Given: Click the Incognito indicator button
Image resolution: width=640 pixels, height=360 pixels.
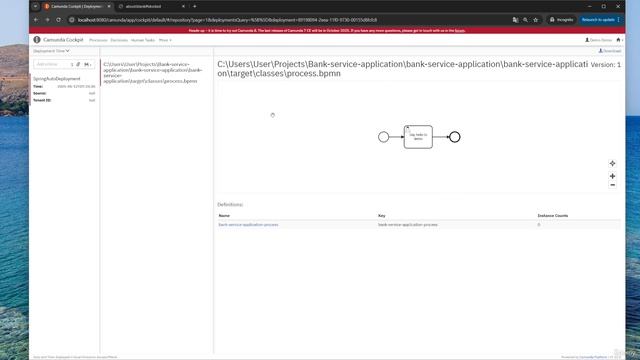Looking at the screenshot, I should click(x=562, y=20).
